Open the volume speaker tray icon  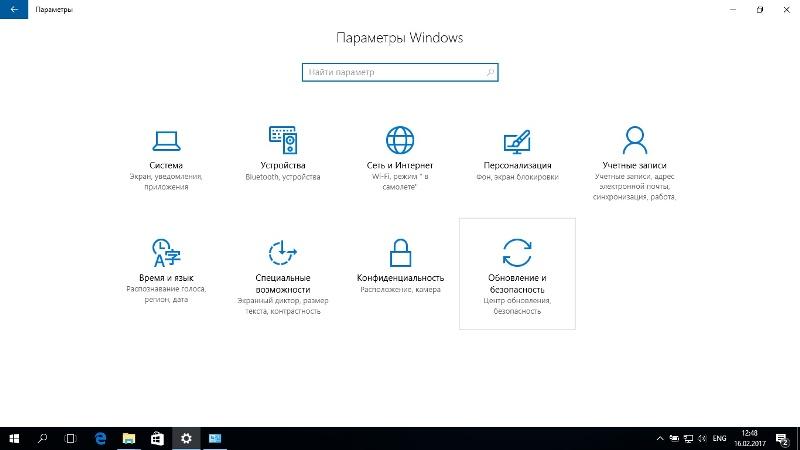click(x=702, y=438)
